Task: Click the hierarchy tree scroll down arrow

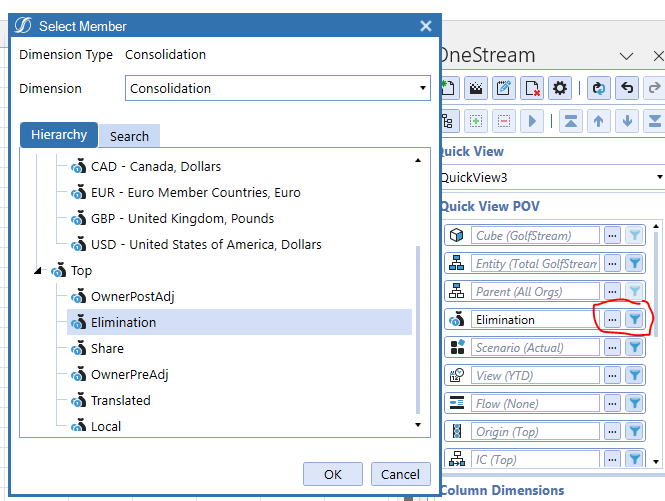Action: pyautogui.click(x=418, y=425)
